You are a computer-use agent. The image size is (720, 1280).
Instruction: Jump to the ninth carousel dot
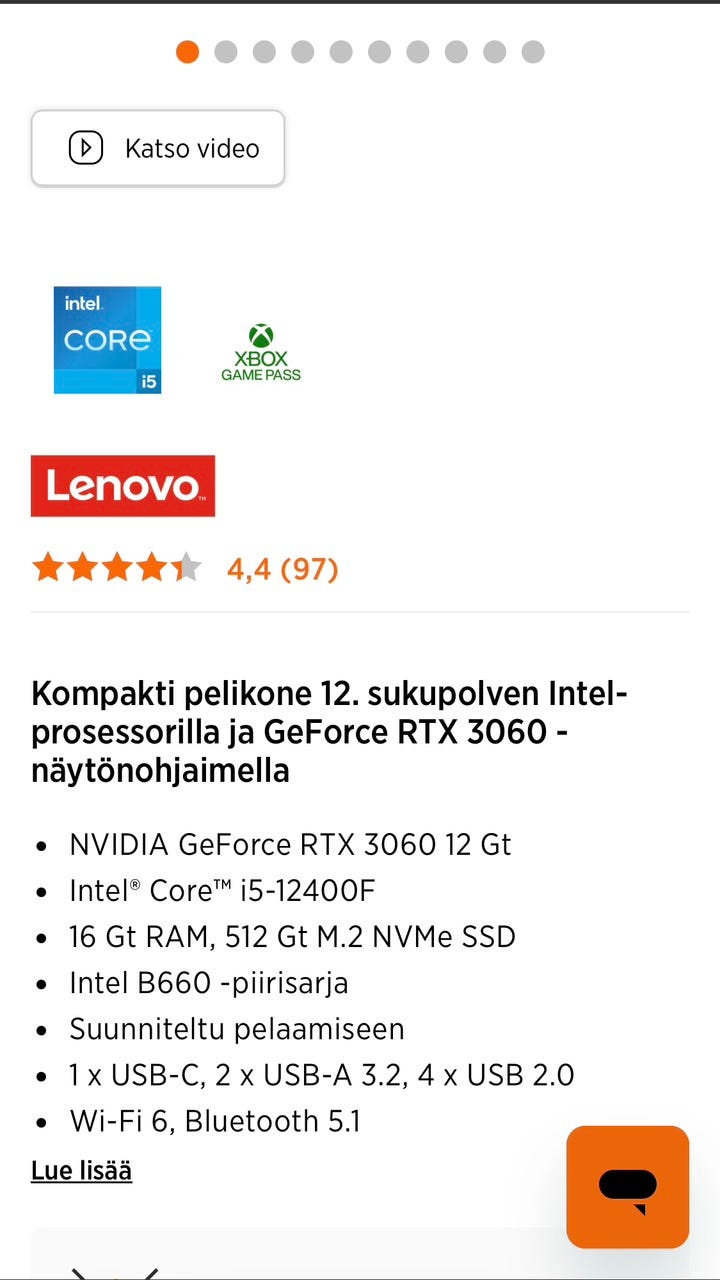point(495,51)
